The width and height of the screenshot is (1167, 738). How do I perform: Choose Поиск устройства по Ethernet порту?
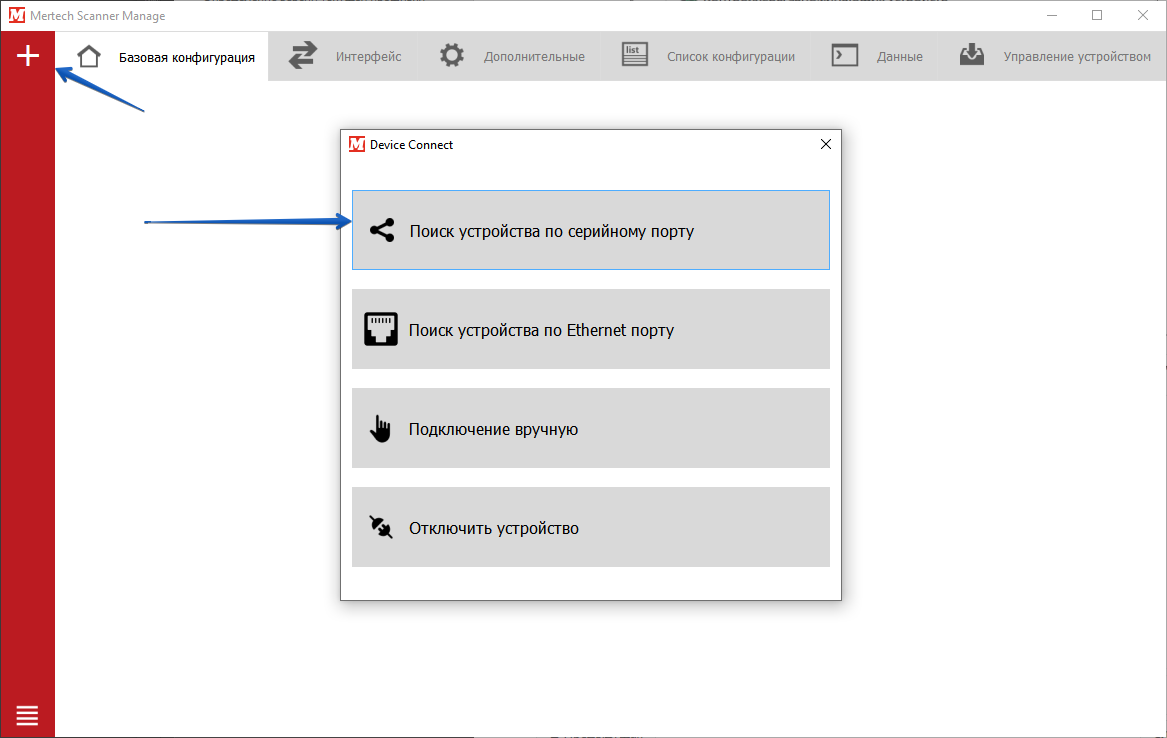pyautogui.click(x=591, y=329)
